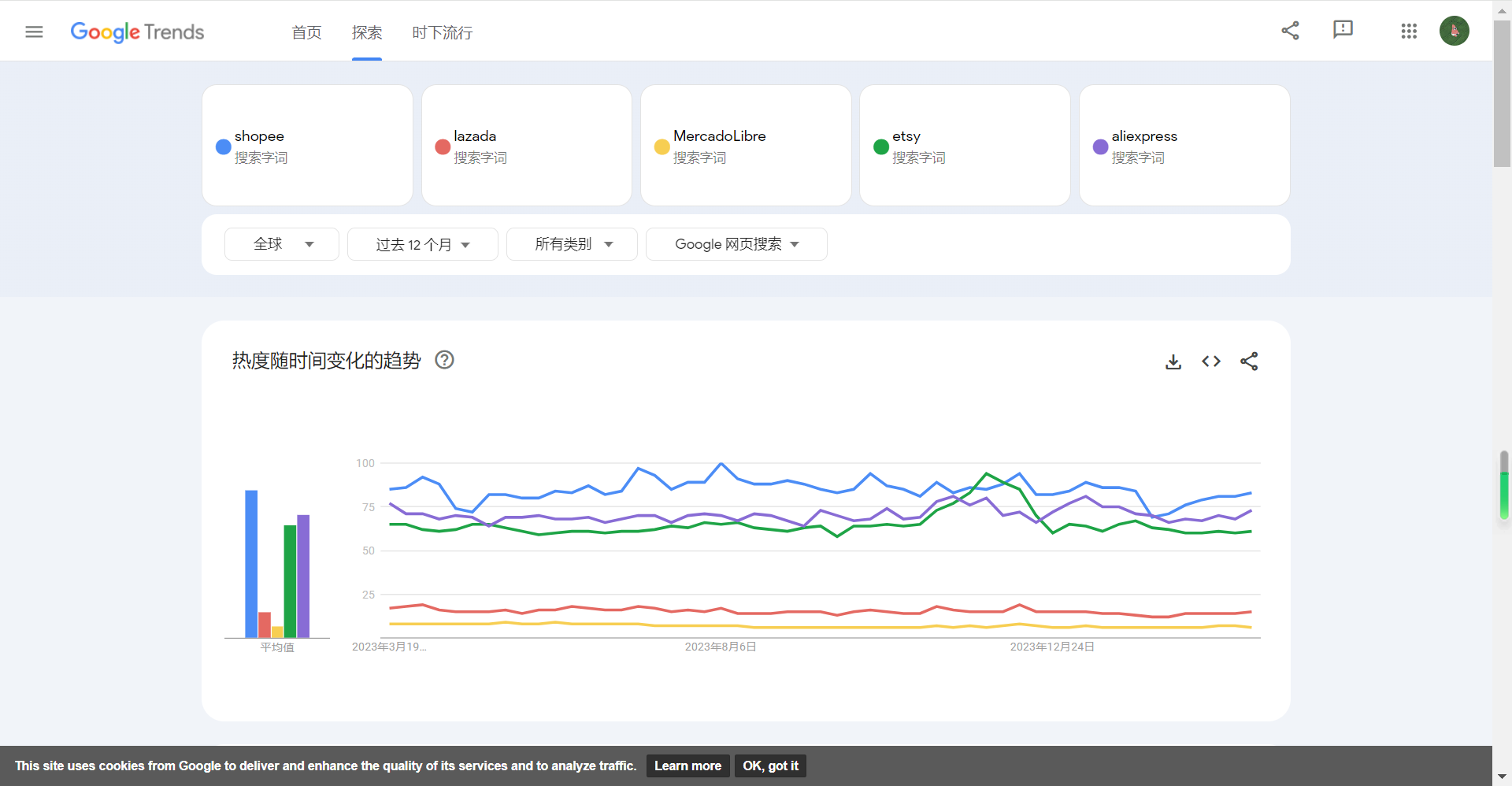Open the help tooltip beside the chart title
The width and height of the screenshot is (1512, 786).
444,360
